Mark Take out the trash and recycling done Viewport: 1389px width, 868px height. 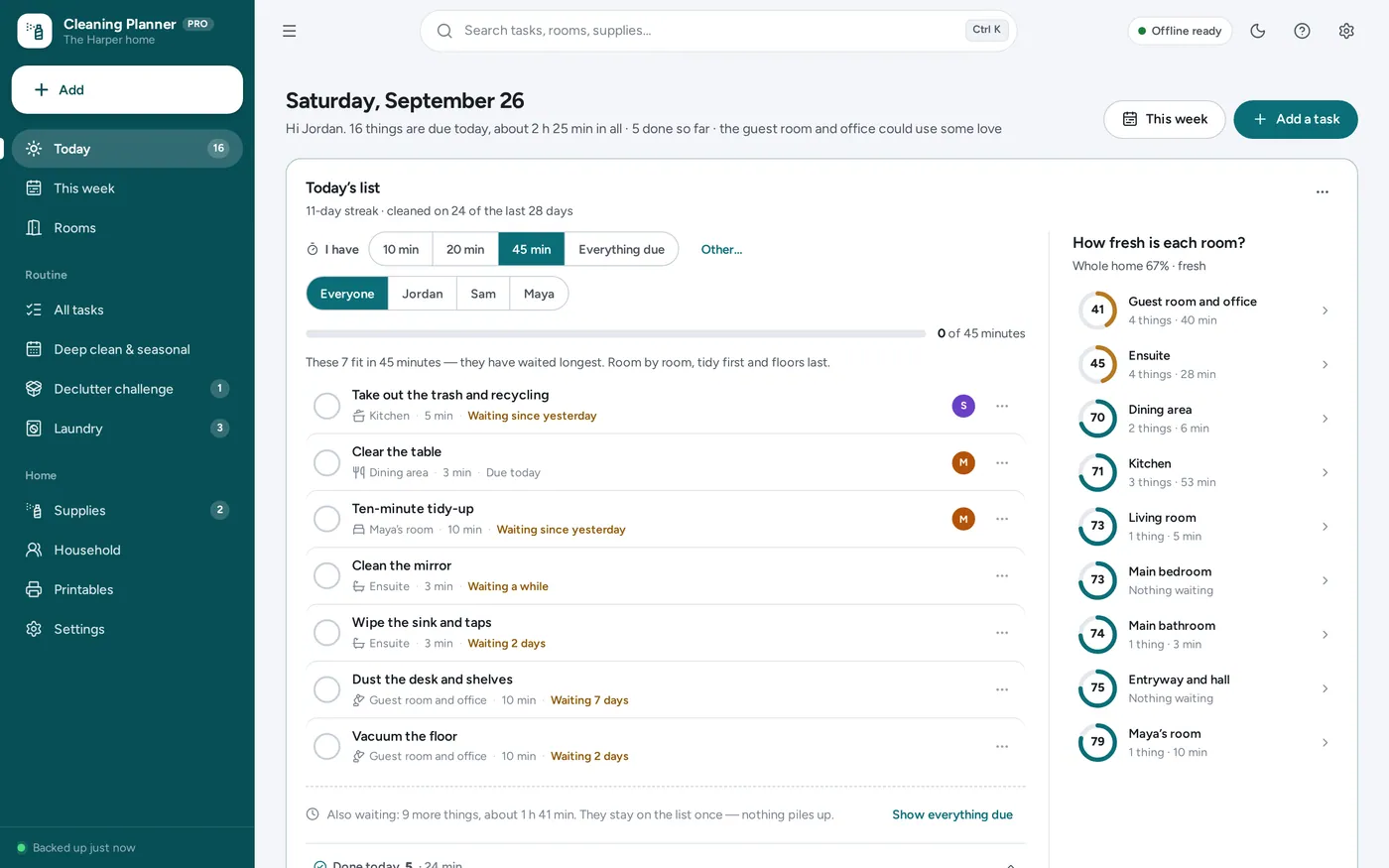point(326,406)
